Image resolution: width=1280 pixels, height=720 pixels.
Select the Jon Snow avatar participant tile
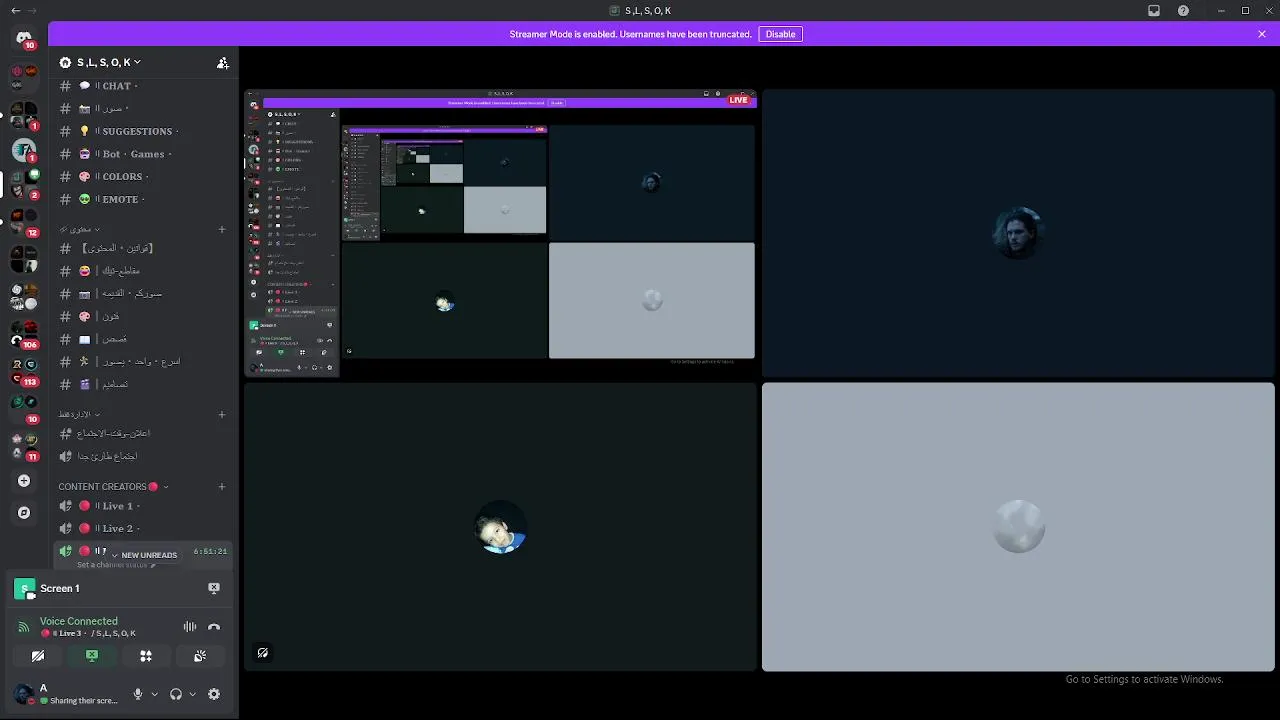pyautogui.click(x=1018, y=234)
